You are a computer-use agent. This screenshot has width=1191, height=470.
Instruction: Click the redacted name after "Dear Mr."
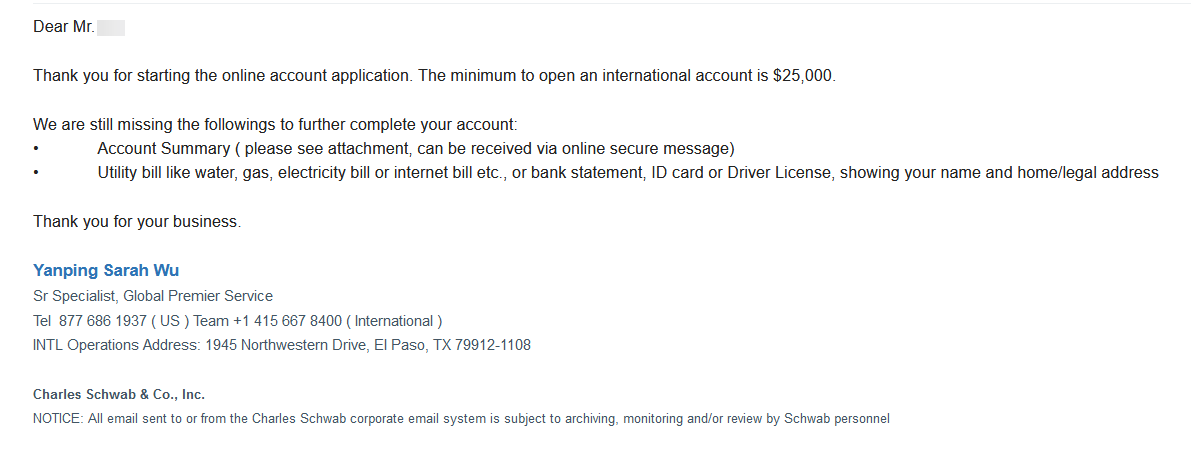(x=111, y=28)
